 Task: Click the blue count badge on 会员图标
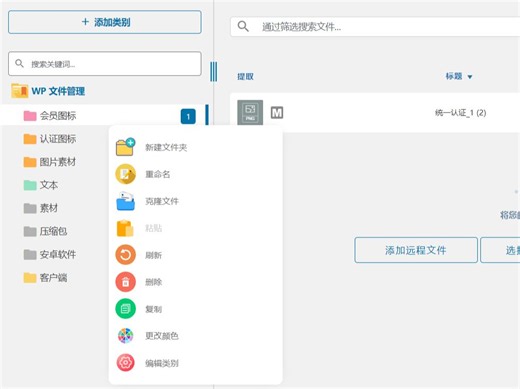click(x=188, y=116)
